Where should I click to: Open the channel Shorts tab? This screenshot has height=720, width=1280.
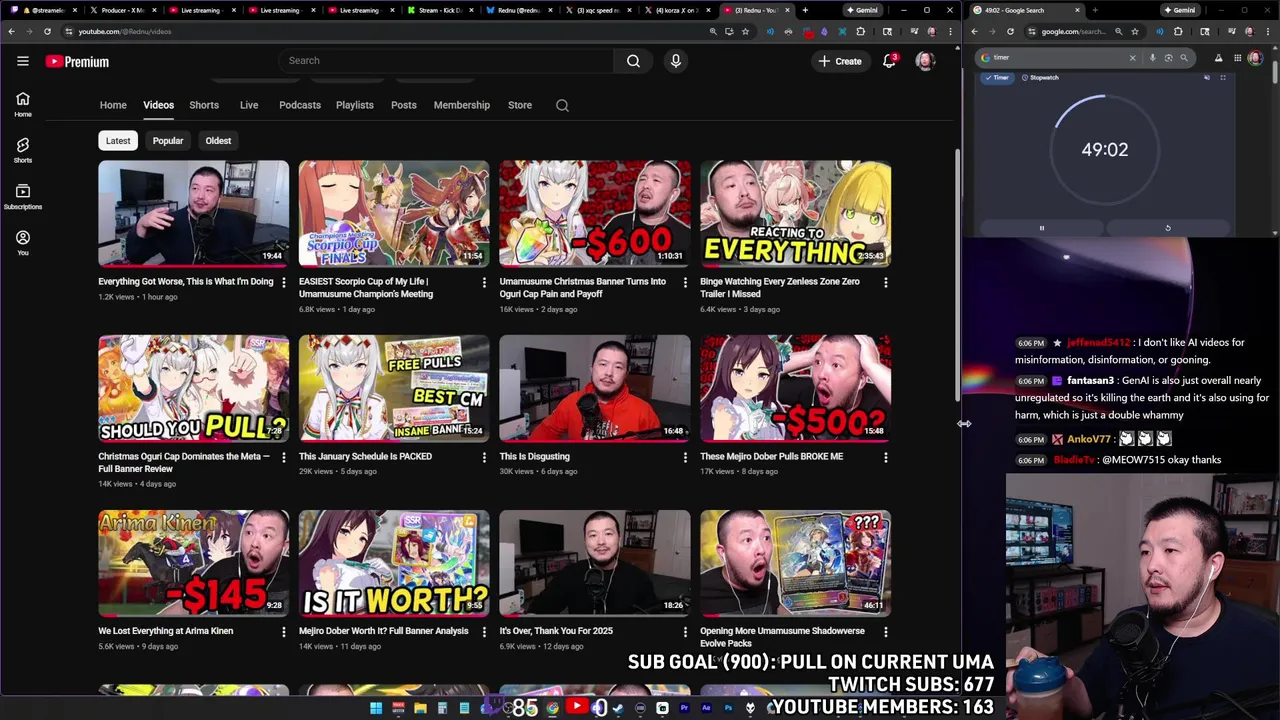tap(204, 105)
